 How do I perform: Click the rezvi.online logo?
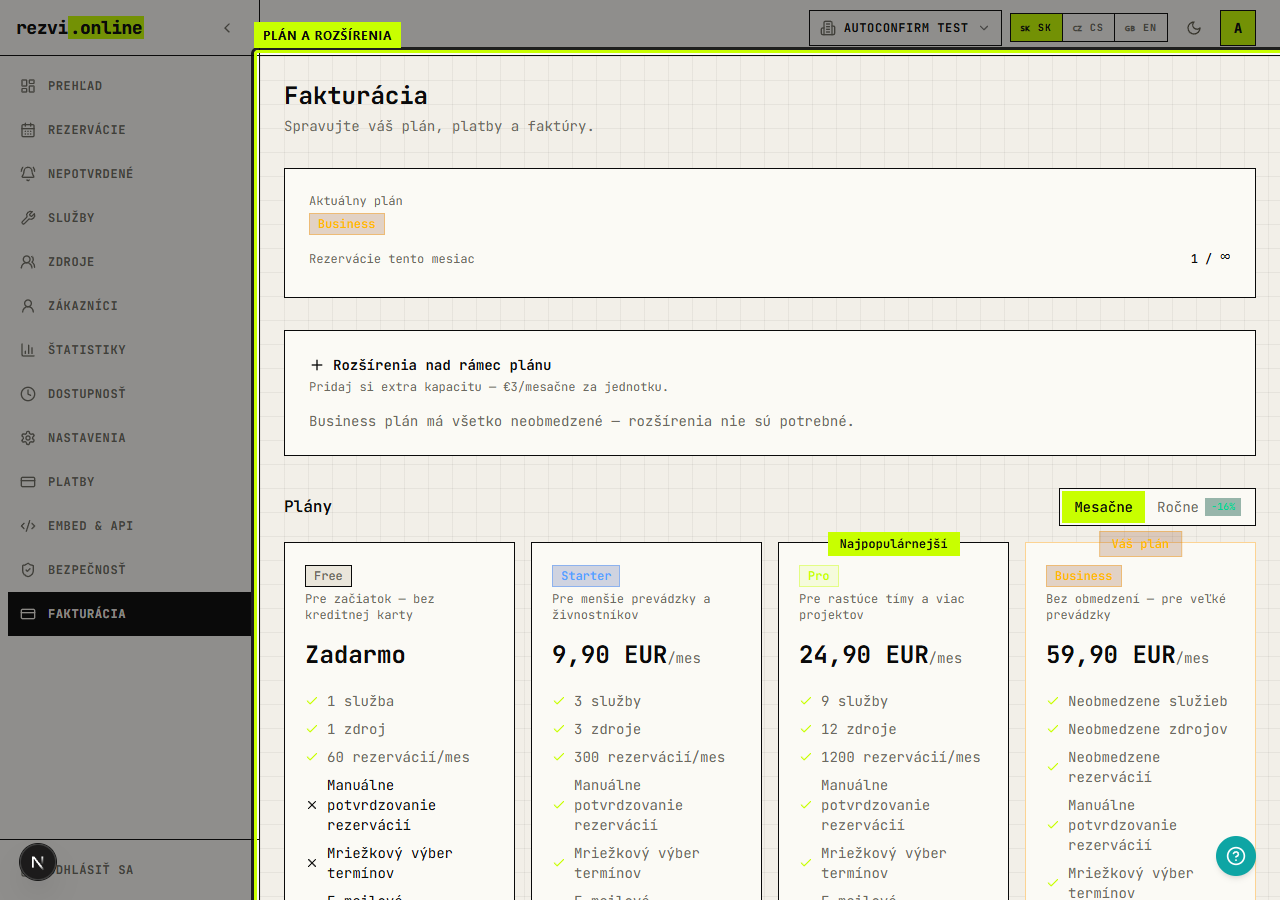click(80, 28)
